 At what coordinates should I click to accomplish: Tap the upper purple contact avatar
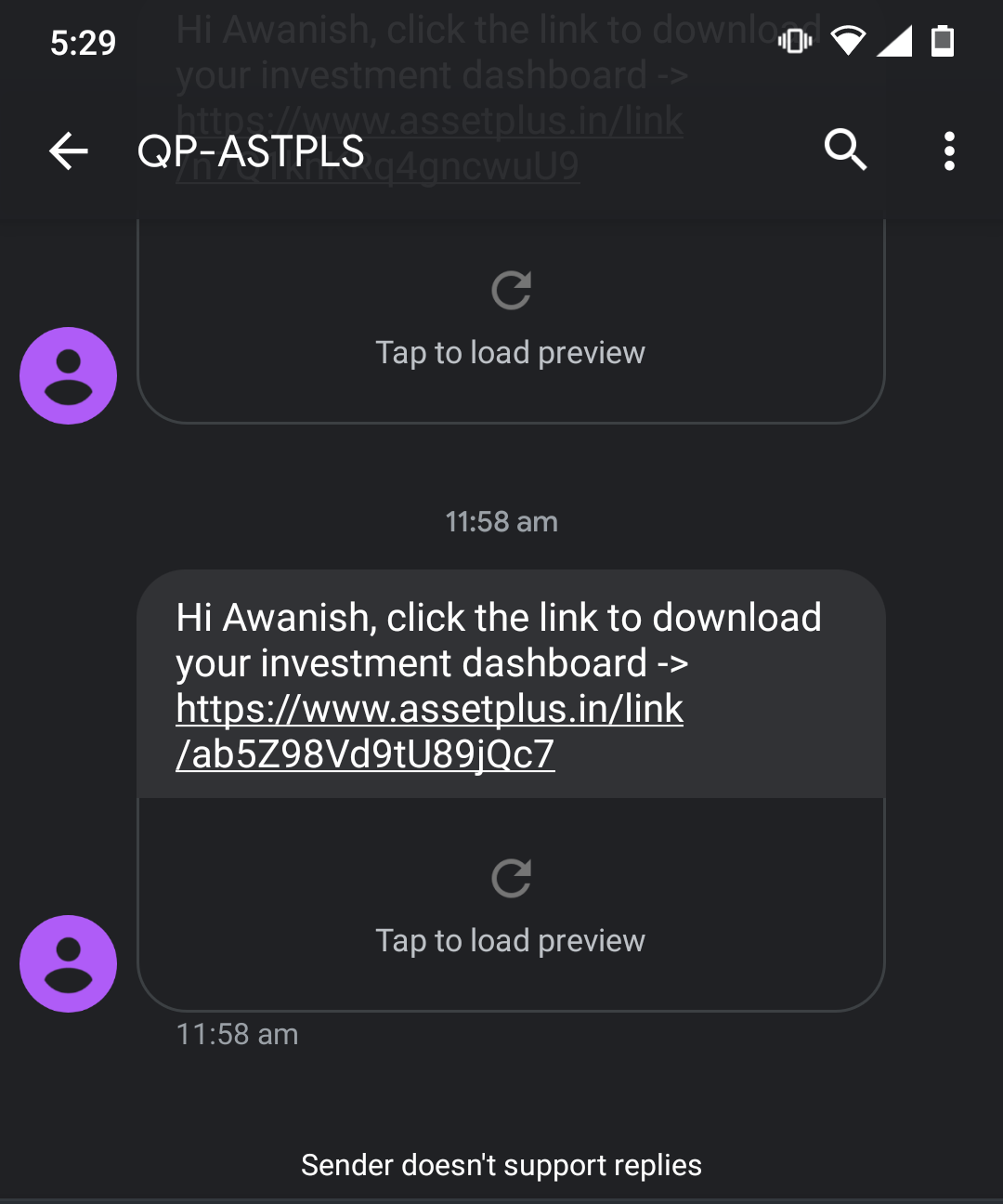69,375
